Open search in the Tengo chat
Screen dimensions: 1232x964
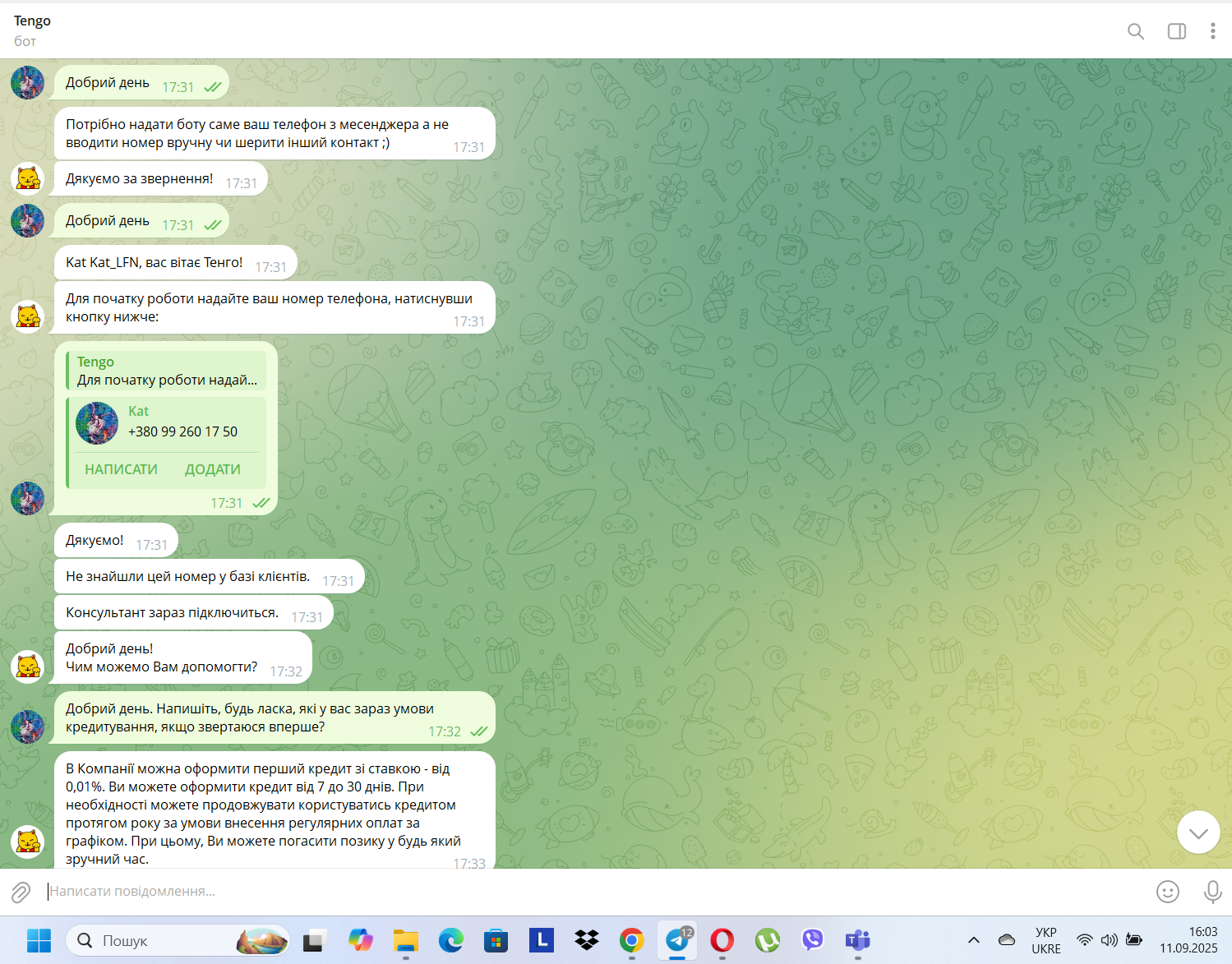(x=1135, y=31)
